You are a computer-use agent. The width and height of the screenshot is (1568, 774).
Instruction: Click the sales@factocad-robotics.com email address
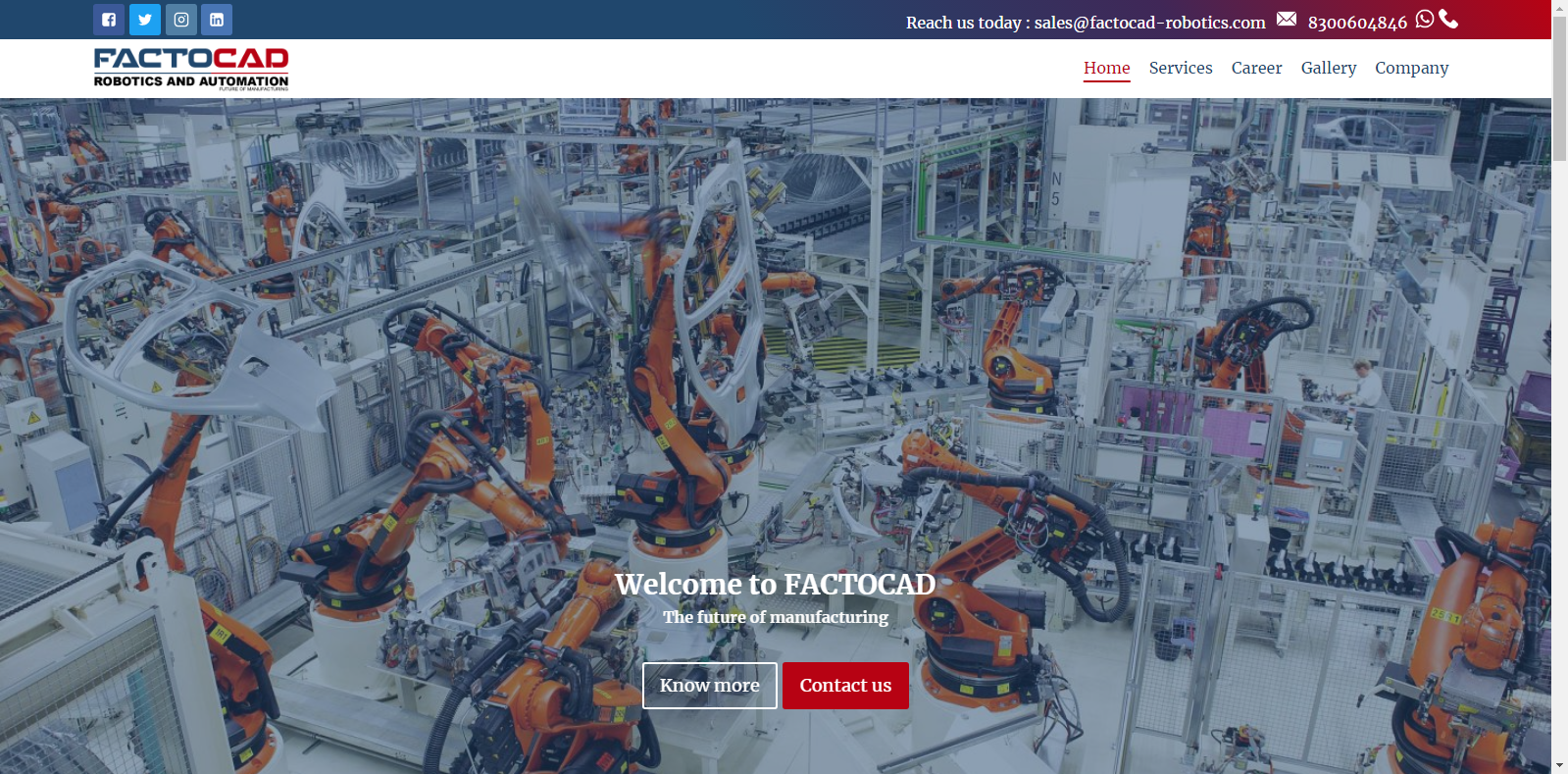coord(1149,23)
